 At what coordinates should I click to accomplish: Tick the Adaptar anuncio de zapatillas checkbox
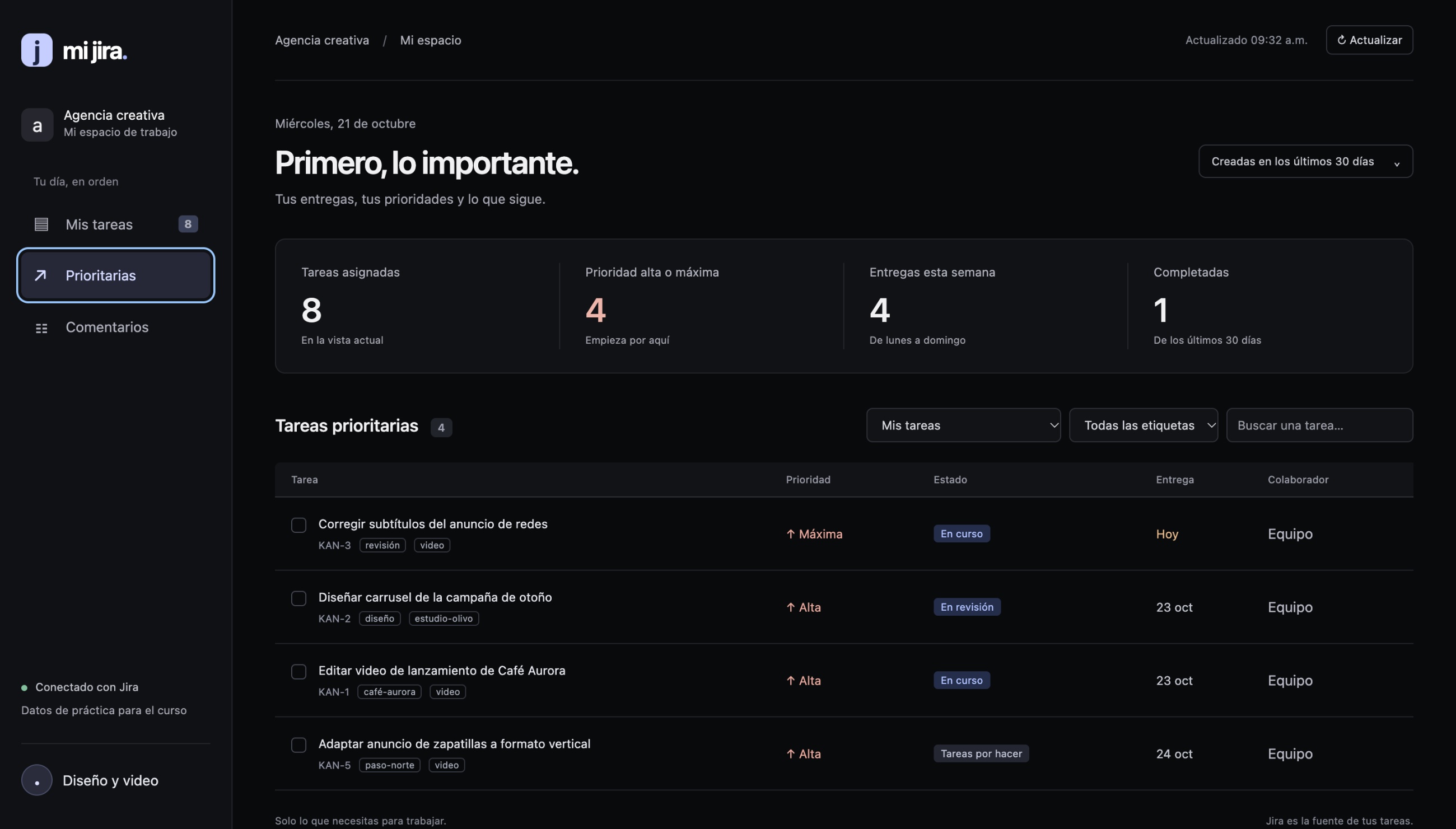[298, 745]
